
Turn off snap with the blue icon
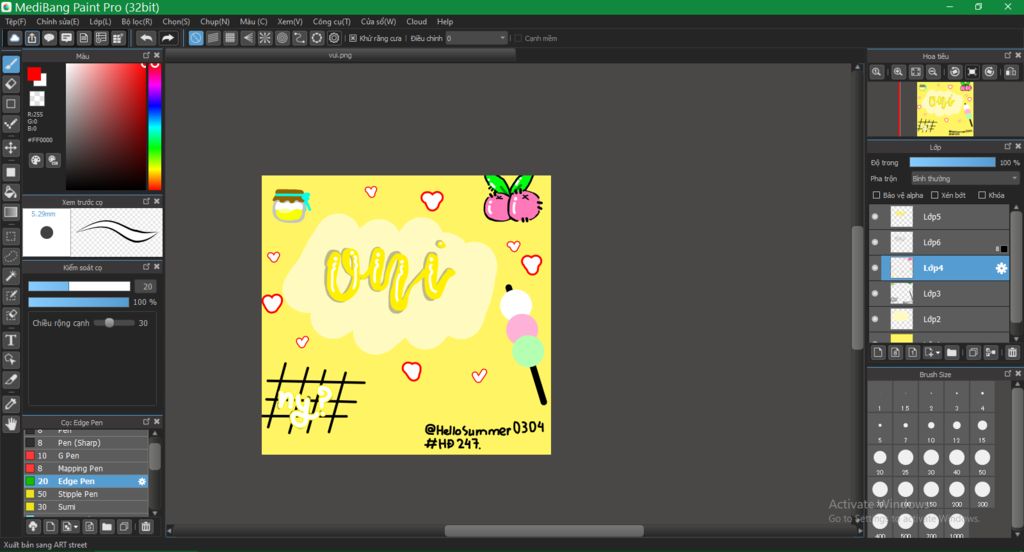196,38
